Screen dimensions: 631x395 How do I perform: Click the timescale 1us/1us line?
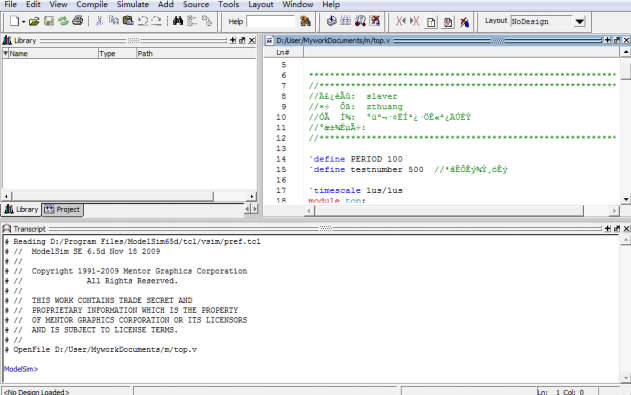(x=356, y=190)
